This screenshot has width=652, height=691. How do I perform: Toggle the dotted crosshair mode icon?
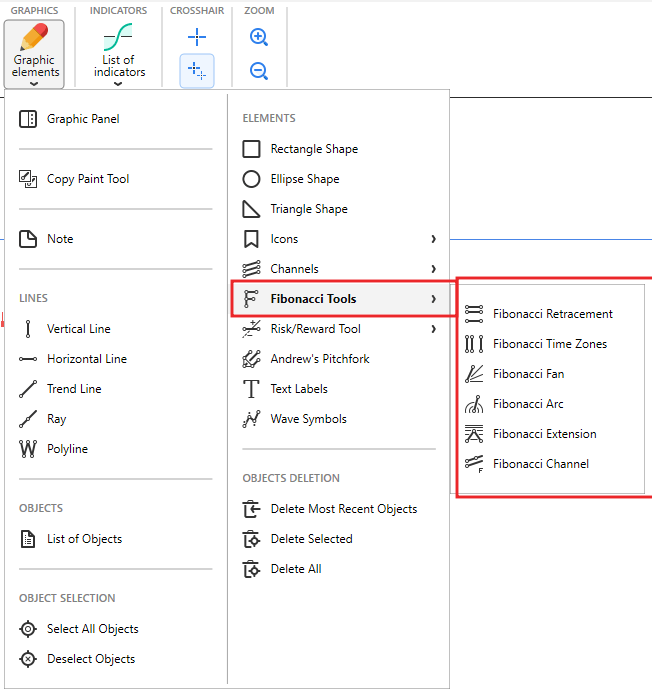(x=197, y=71)
